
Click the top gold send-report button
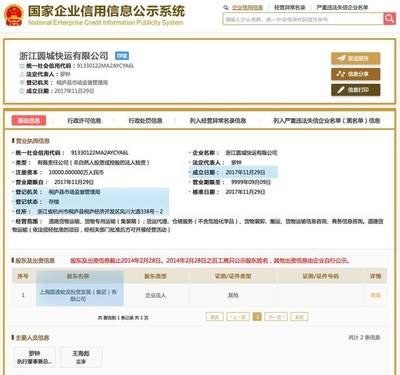355,58
